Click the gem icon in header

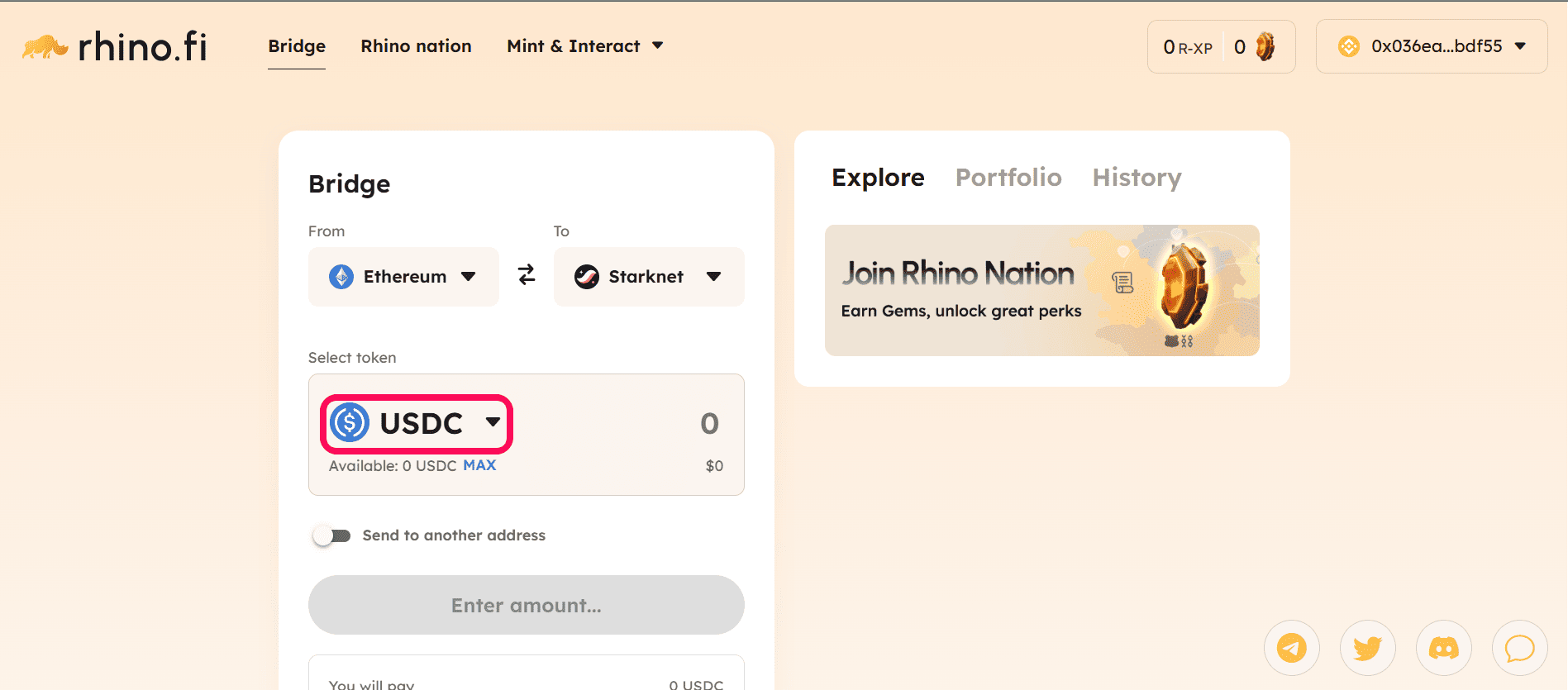[x=1265, y=46]
